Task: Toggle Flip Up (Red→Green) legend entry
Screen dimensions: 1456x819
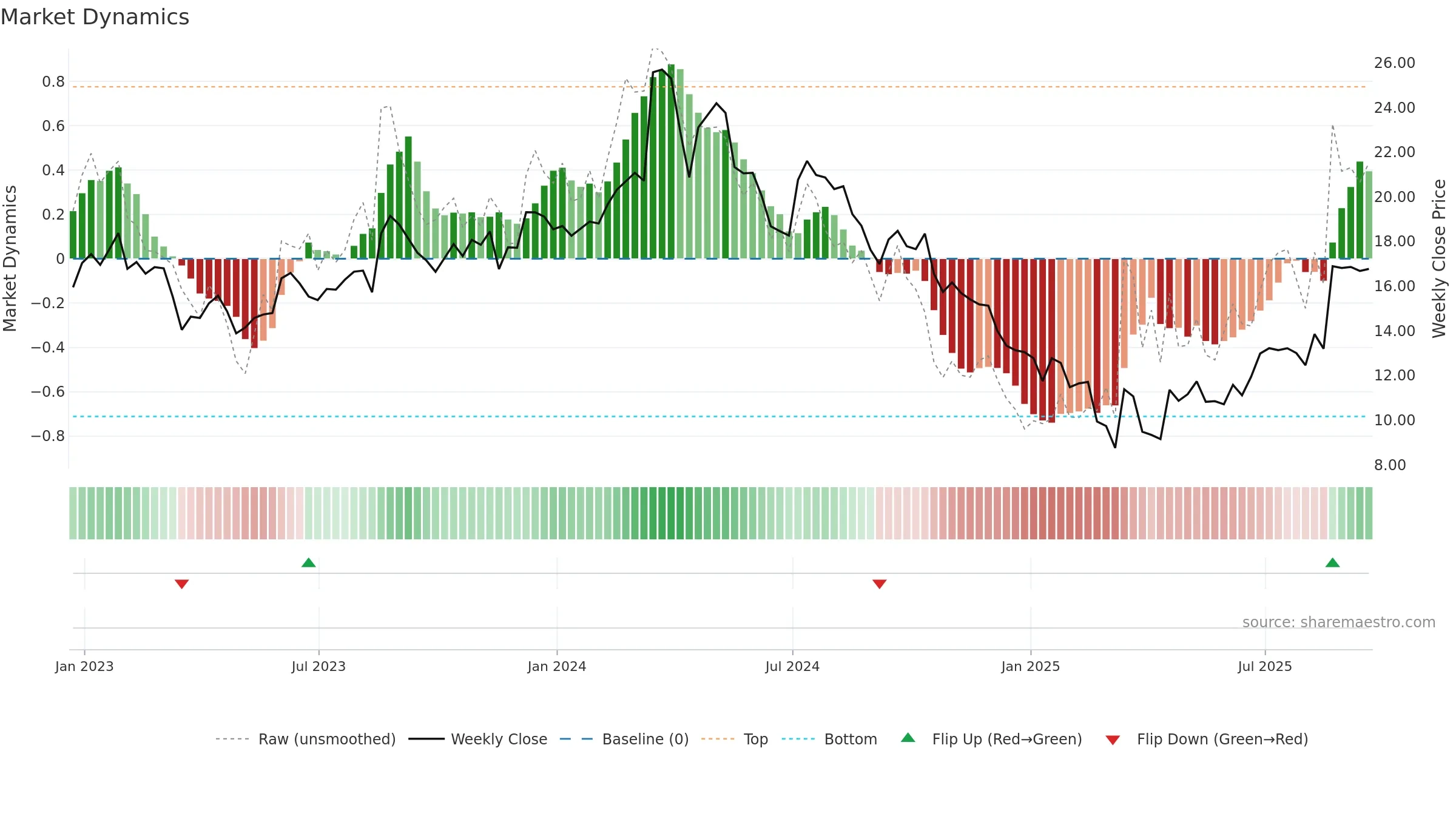Action: click(991, 739)
